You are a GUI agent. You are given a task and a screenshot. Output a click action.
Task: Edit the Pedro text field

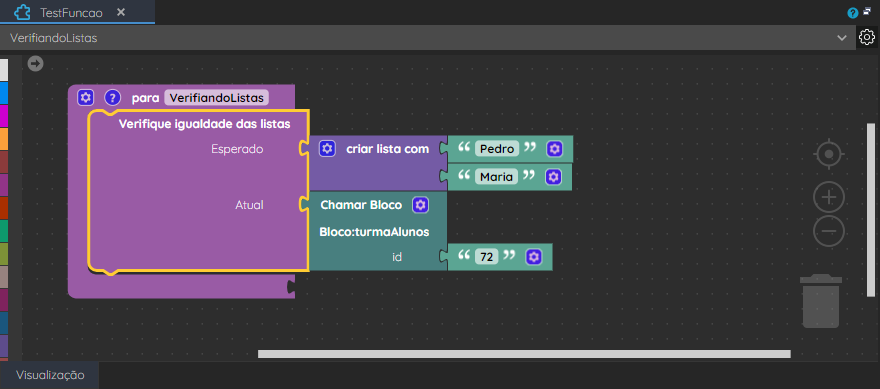(497, 149)
